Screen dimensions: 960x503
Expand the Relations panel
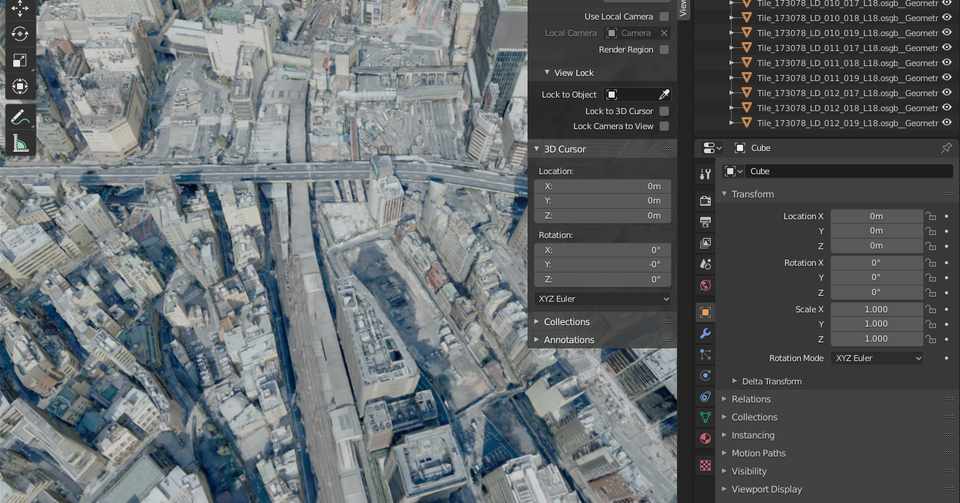pos(724,399)
